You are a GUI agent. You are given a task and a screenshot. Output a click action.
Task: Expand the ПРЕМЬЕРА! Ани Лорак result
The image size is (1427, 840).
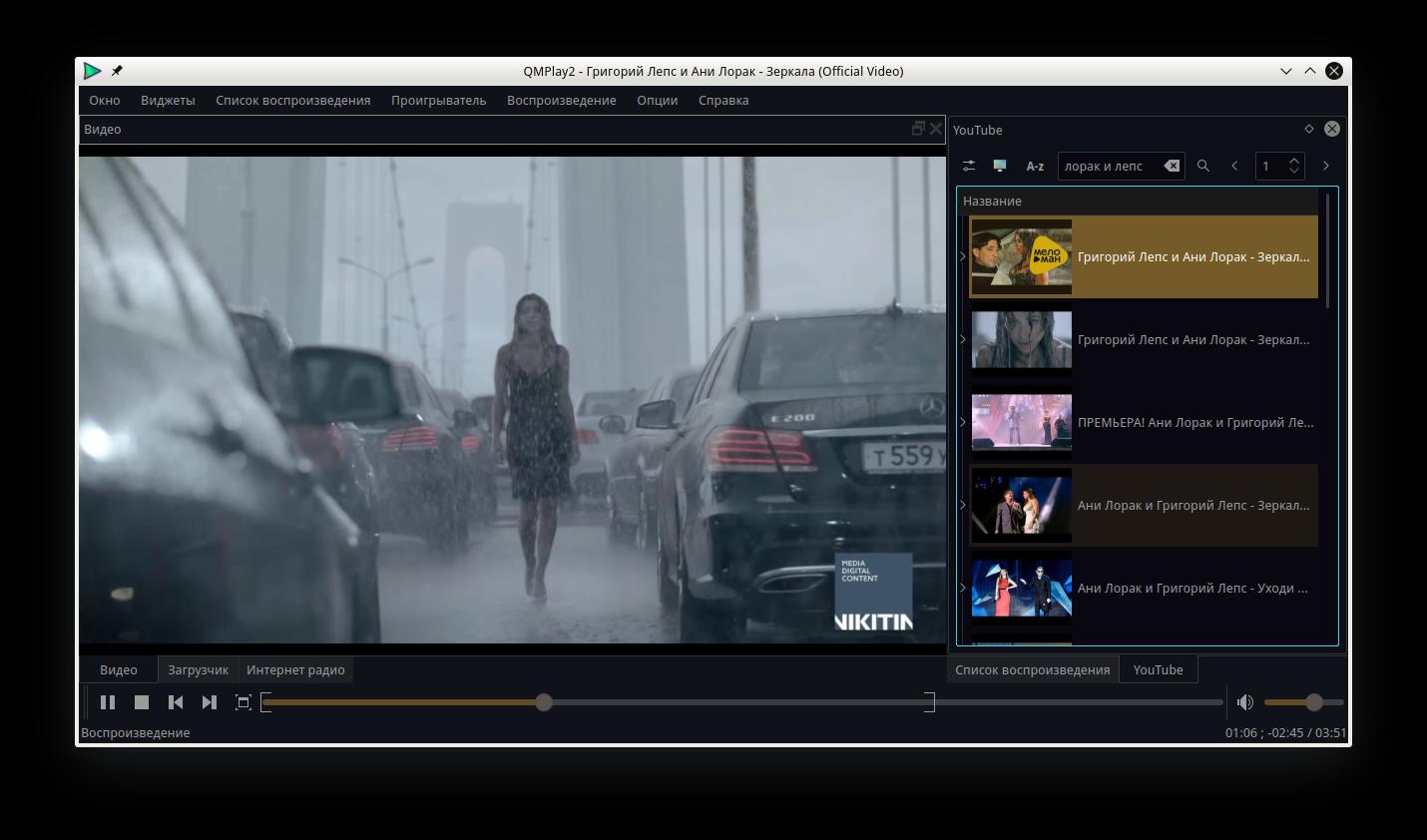pos(963,422)
